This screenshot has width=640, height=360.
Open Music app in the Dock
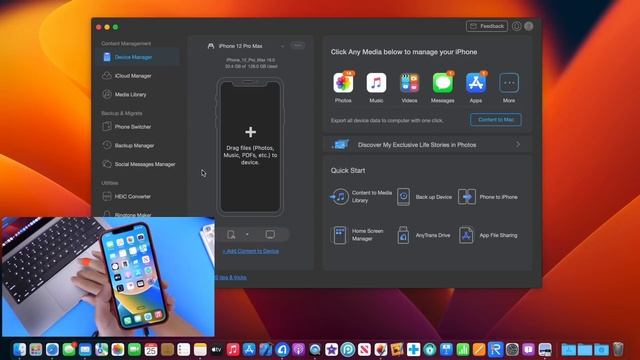[x=233, y=349]
